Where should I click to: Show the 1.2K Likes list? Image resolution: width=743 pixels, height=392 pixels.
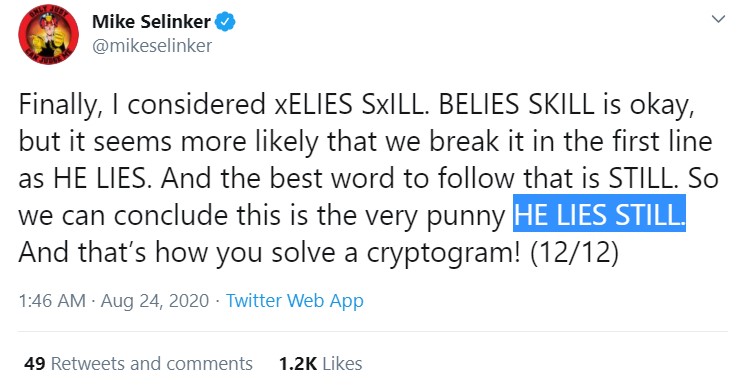coord(321,364)
